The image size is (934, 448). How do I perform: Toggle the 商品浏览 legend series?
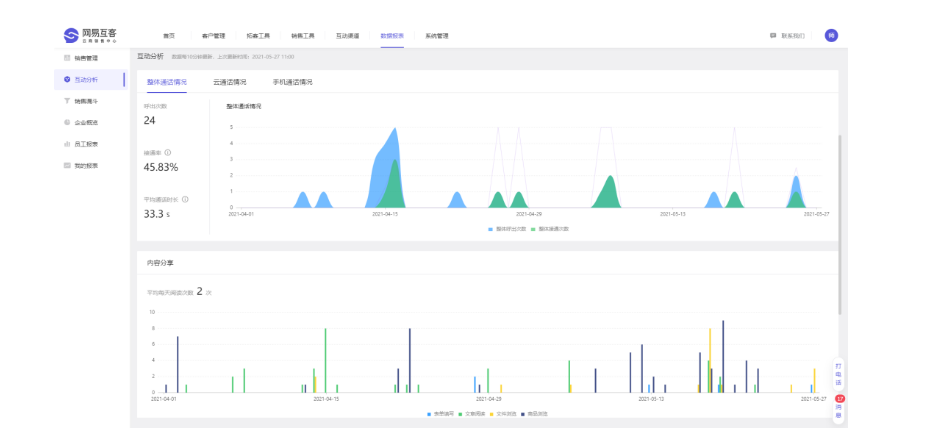(534, 413)
